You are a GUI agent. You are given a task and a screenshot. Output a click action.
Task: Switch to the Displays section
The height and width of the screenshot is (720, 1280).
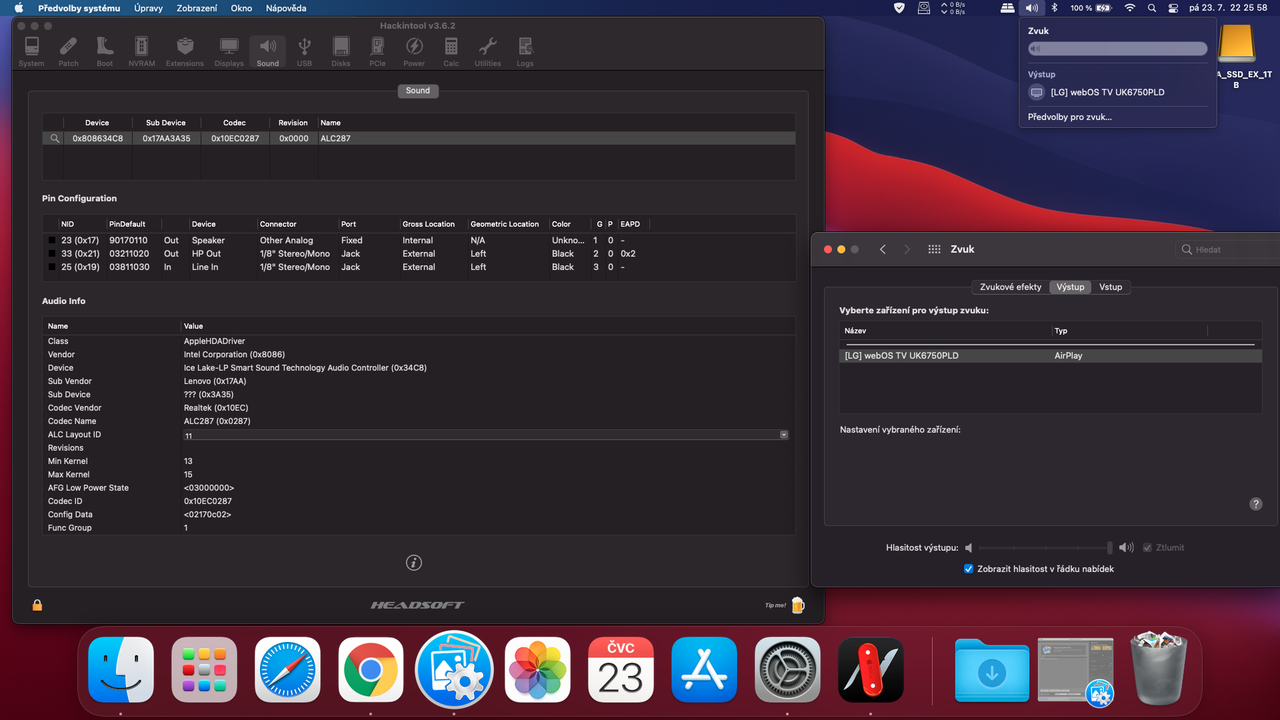229,51
